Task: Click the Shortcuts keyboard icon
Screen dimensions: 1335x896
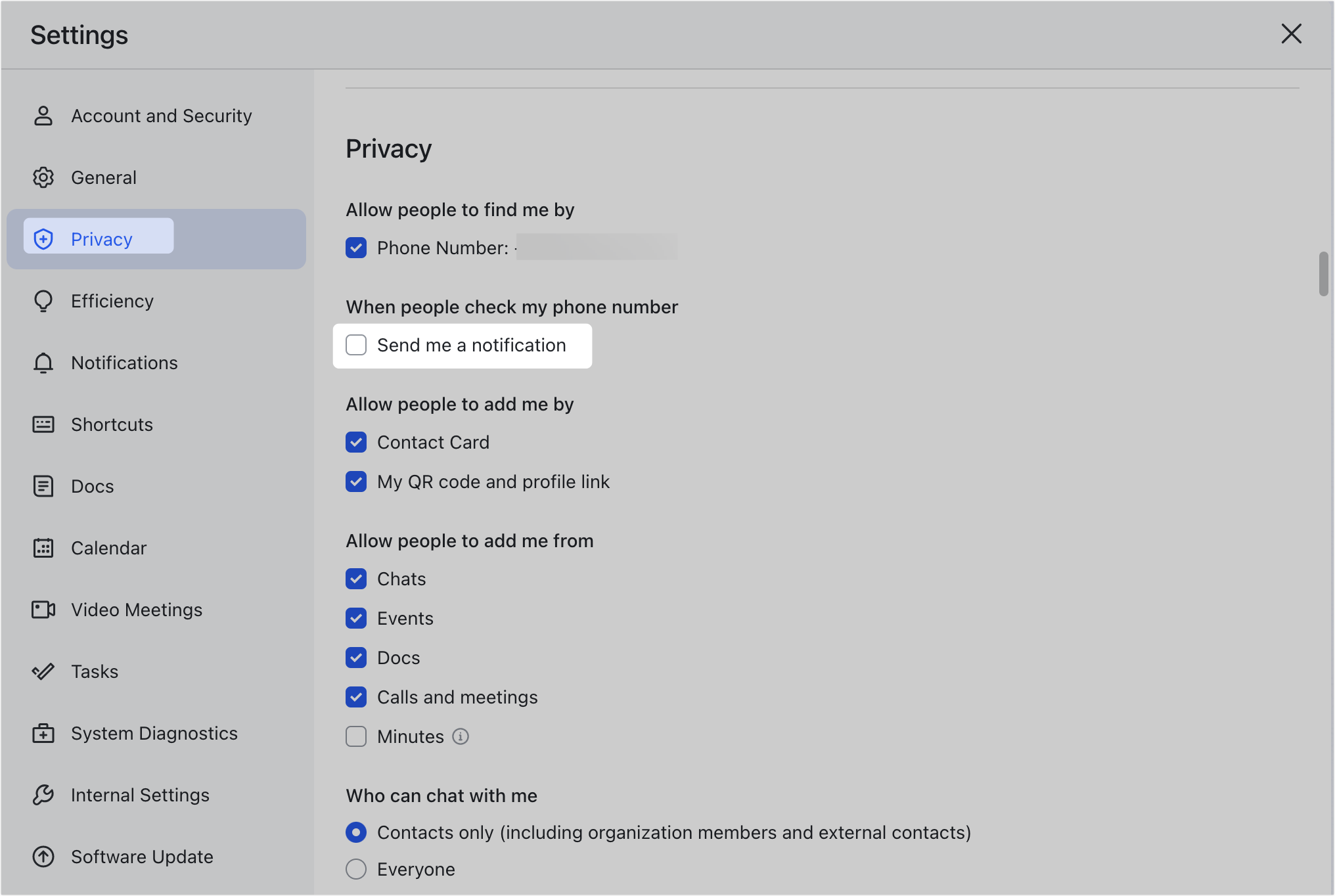Action: tap(43, 424)
